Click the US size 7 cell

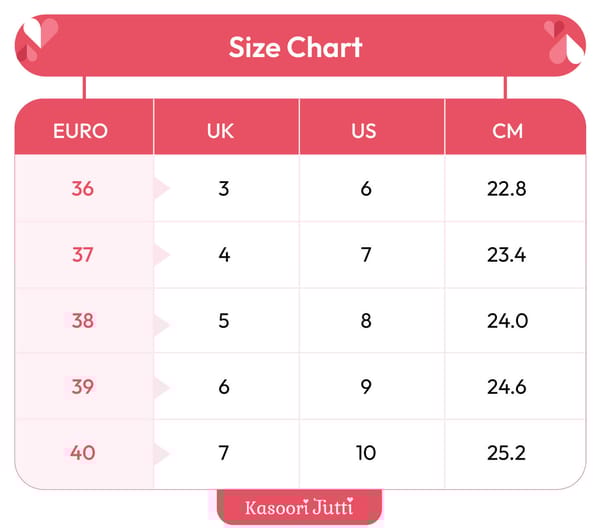coord(366,255)
